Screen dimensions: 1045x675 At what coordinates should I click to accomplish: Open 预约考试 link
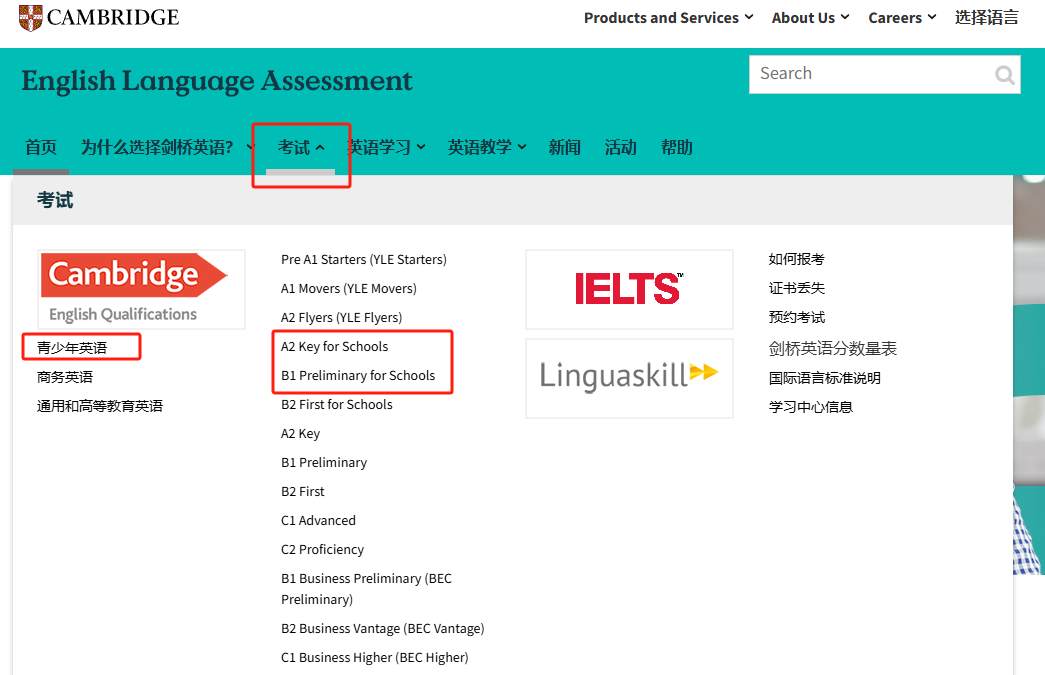tap(796, 317)
